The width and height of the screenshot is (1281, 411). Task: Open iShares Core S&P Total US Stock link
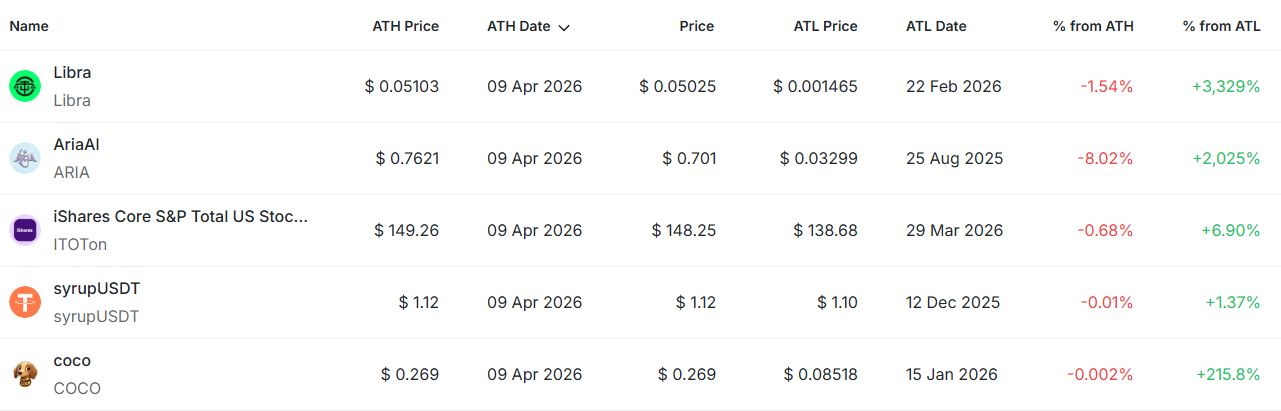(x=180, y=217)
